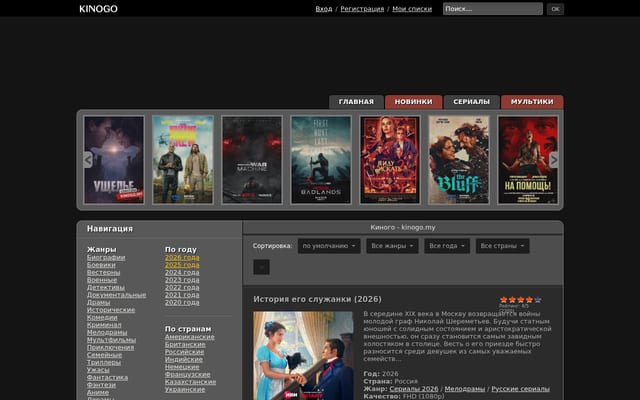Browse Британские films by country

(185, 344)
